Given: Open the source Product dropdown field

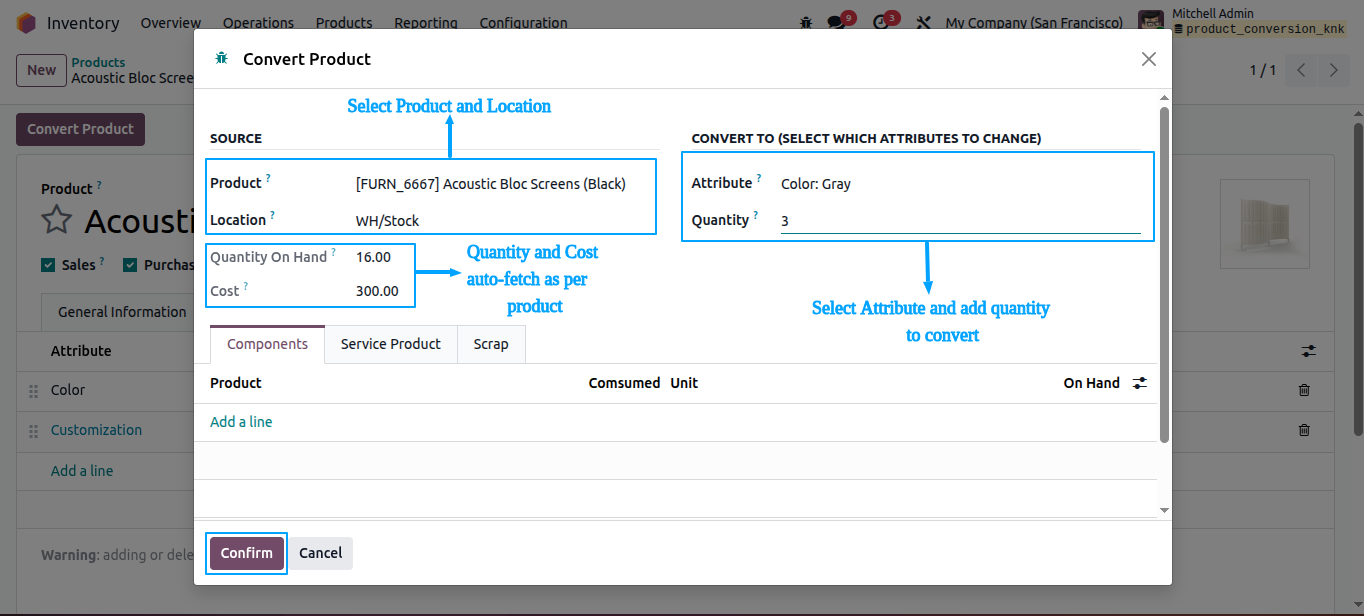Looking at the screenshot, I should (503, 184).
